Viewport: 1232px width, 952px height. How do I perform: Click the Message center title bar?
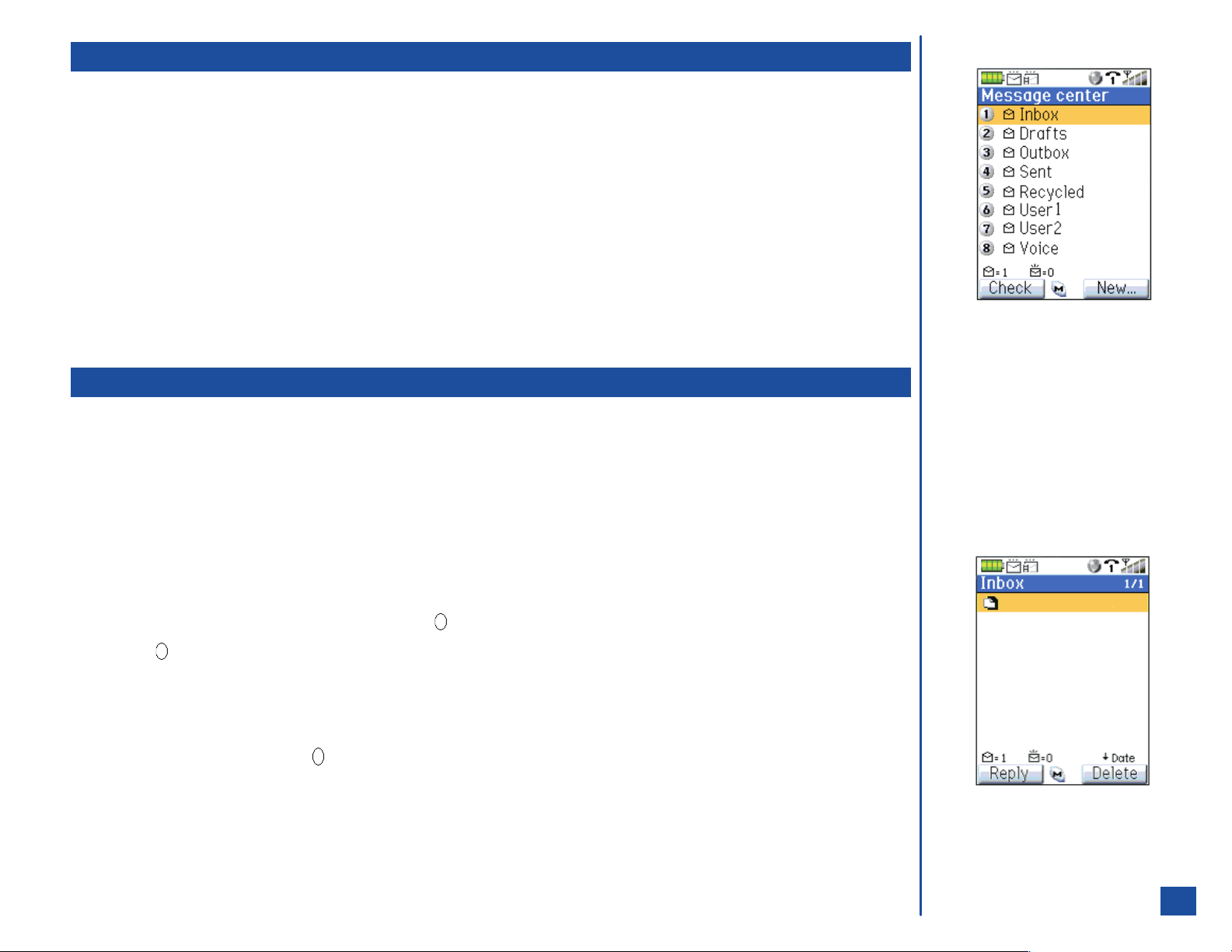1063,96
